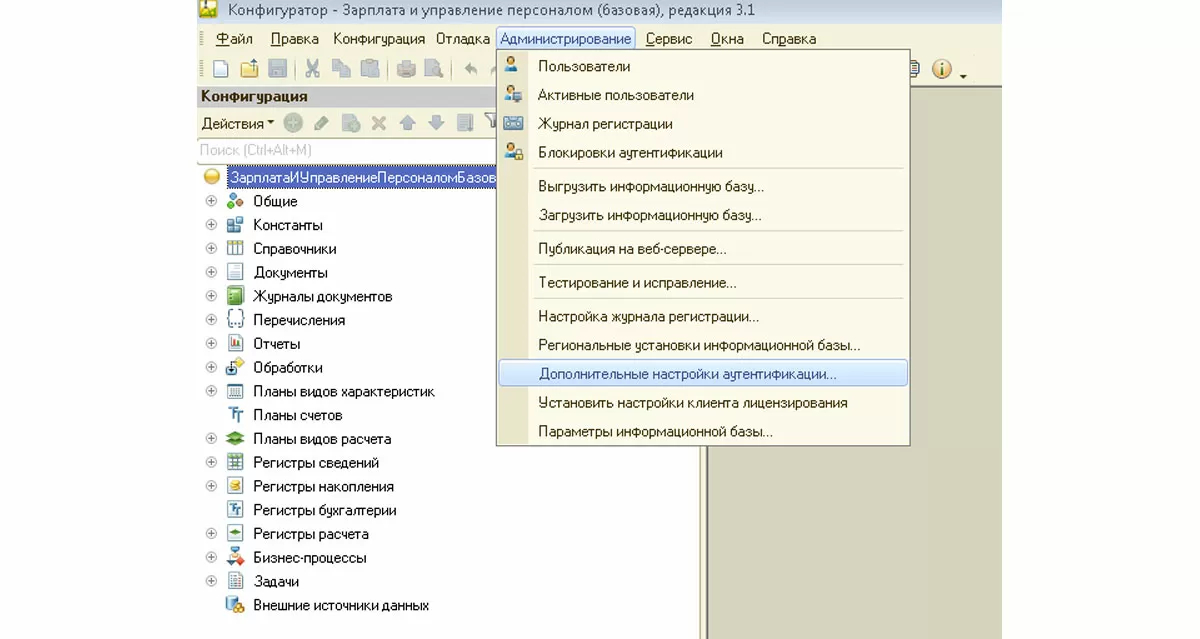Select Дополнительные настройки аутентификации menu item
1200x639 pixels.
(x=687, y=374)
